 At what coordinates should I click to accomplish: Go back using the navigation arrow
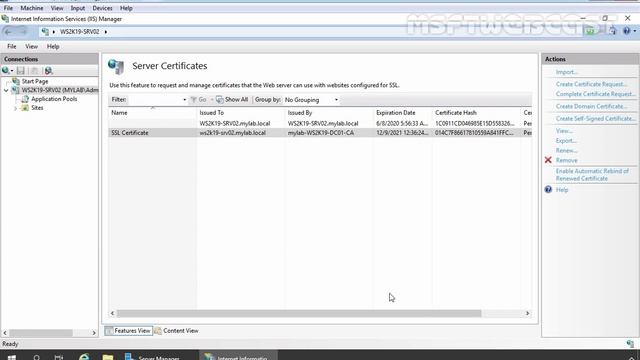pyautogui.click(x=9, y=31)
